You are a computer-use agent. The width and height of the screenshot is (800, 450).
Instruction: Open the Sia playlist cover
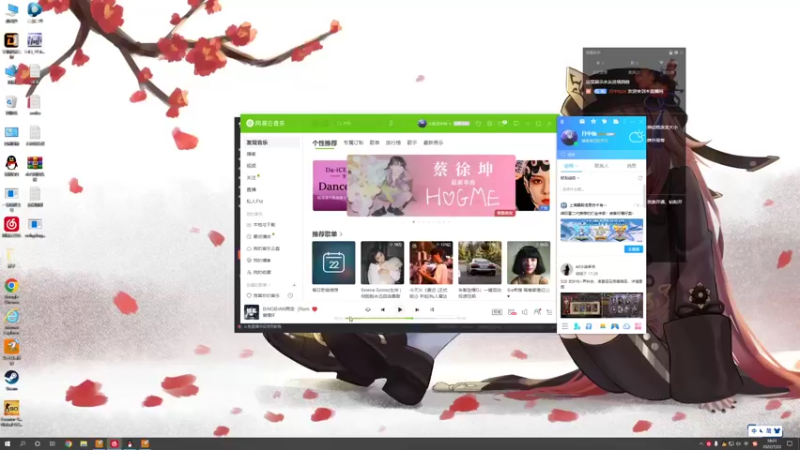529,263
